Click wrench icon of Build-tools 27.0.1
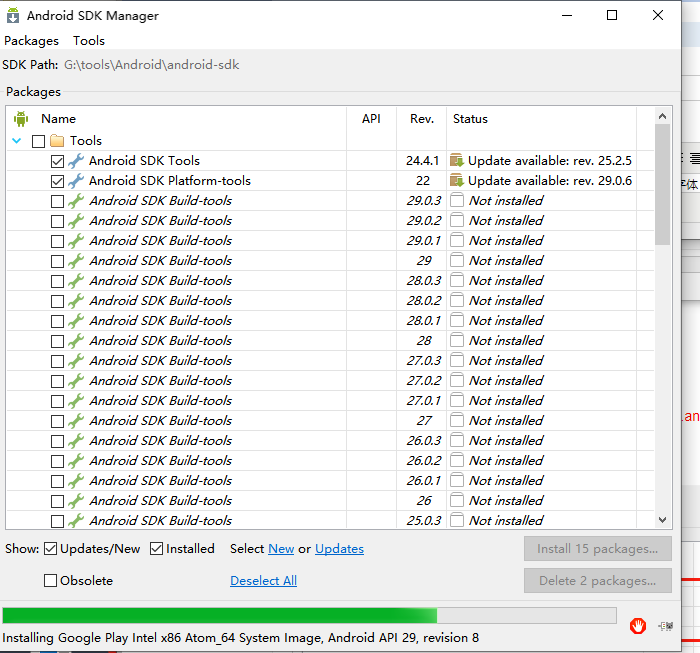700x653 pixels. 76,400
